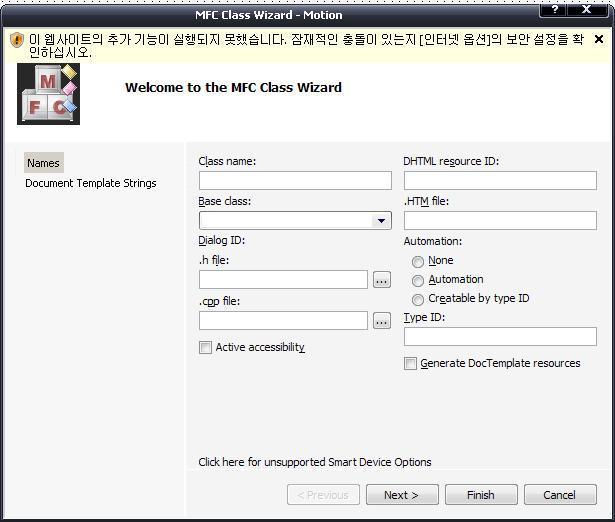The image size is (615, 522).
Task: Select the Automation radio button
Action: click(x=418, y=280)
